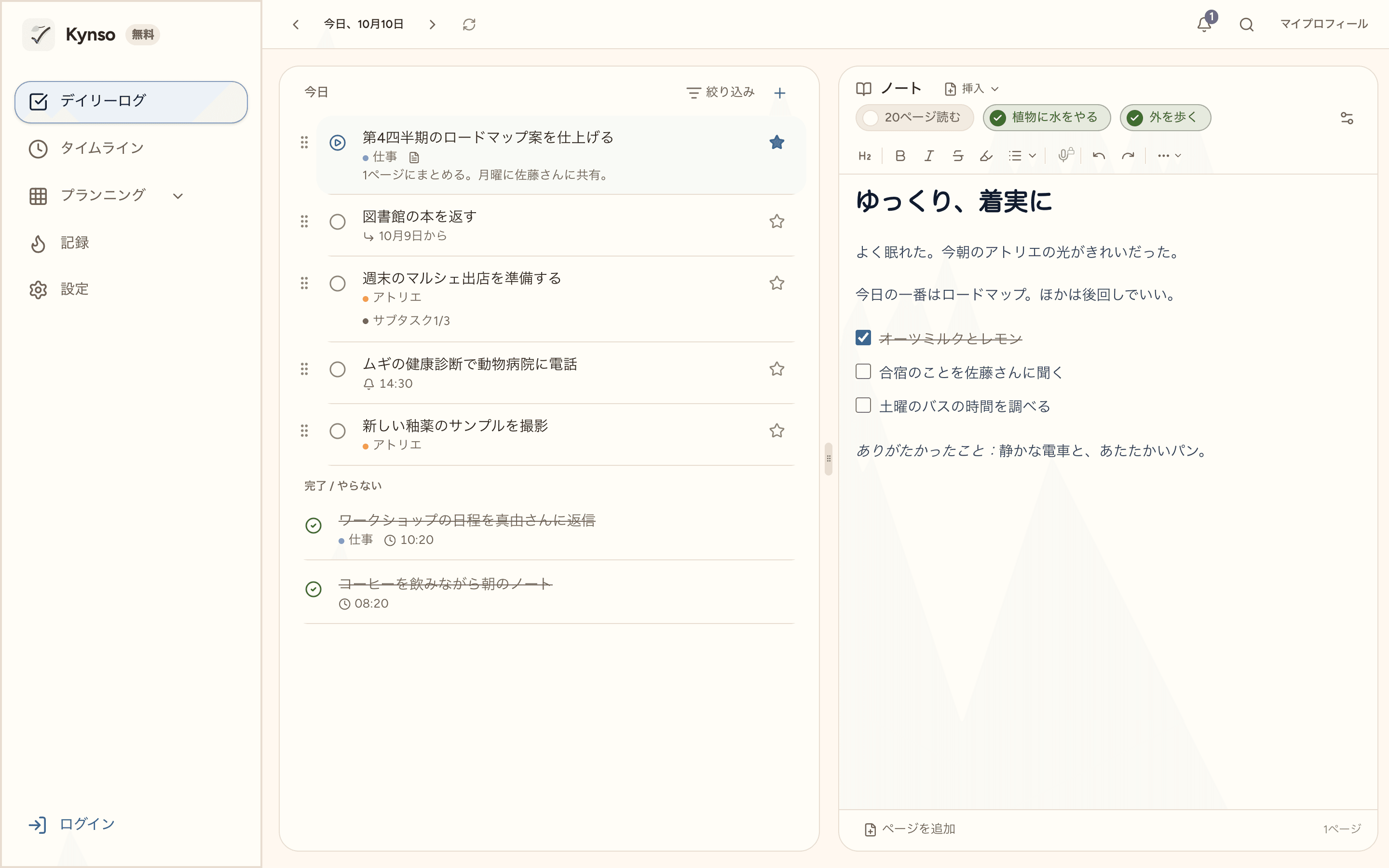
Task: Uncomplete the ワークショップの日程 task
Action: 313,525
